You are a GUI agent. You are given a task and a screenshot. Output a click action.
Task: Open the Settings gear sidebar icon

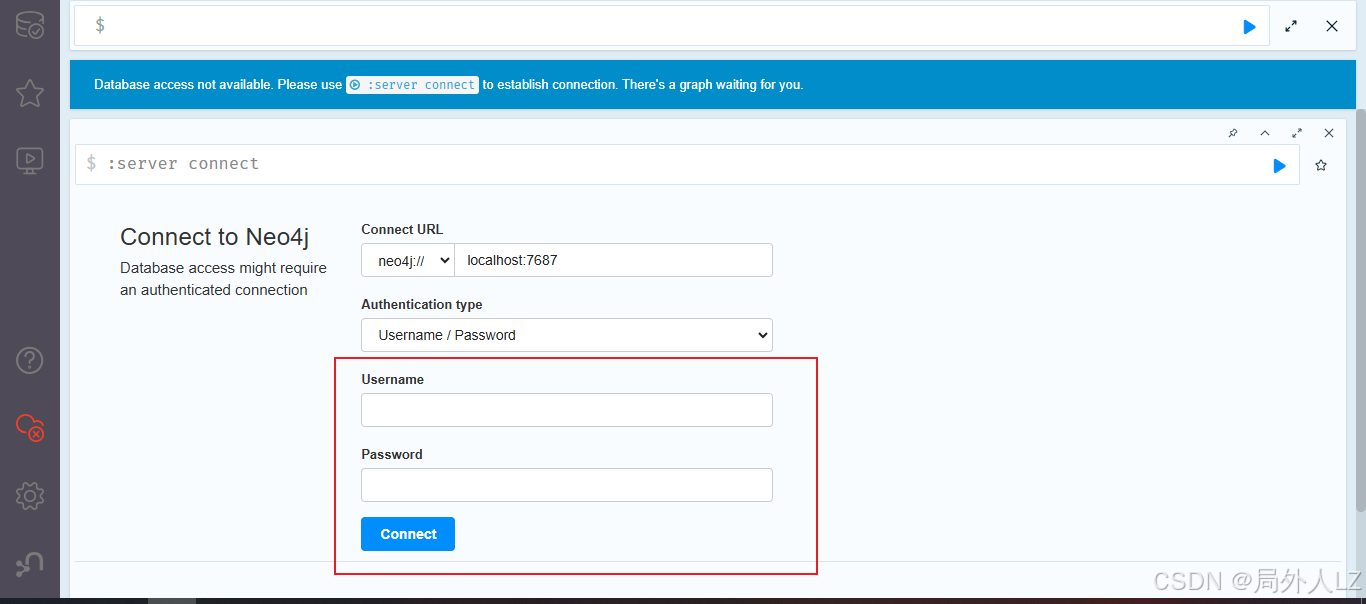coord(29,495)
